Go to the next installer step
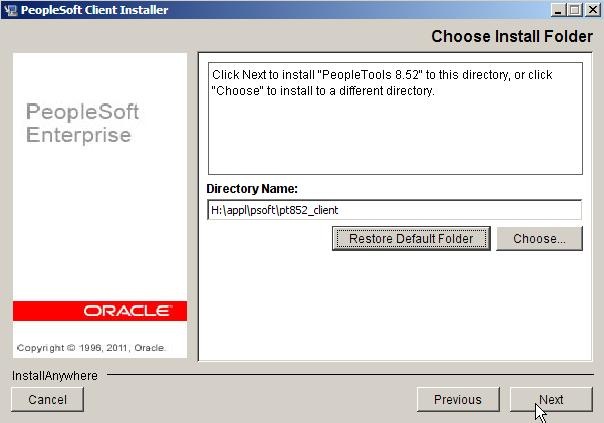This screenshot has height=423, width=604. 551,400
